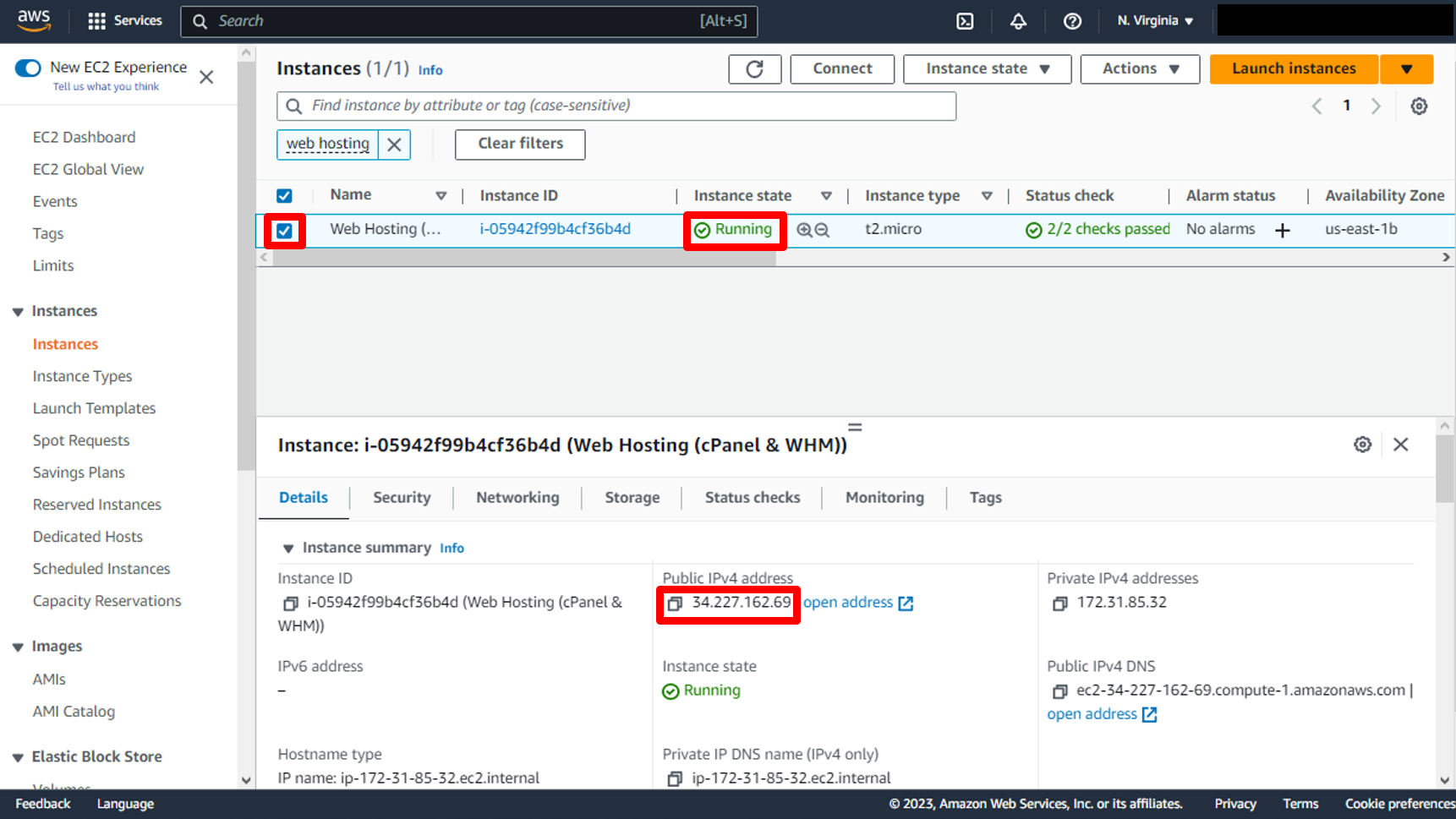
Task: Focus the Find instance filter field
Action: (616, 106)
